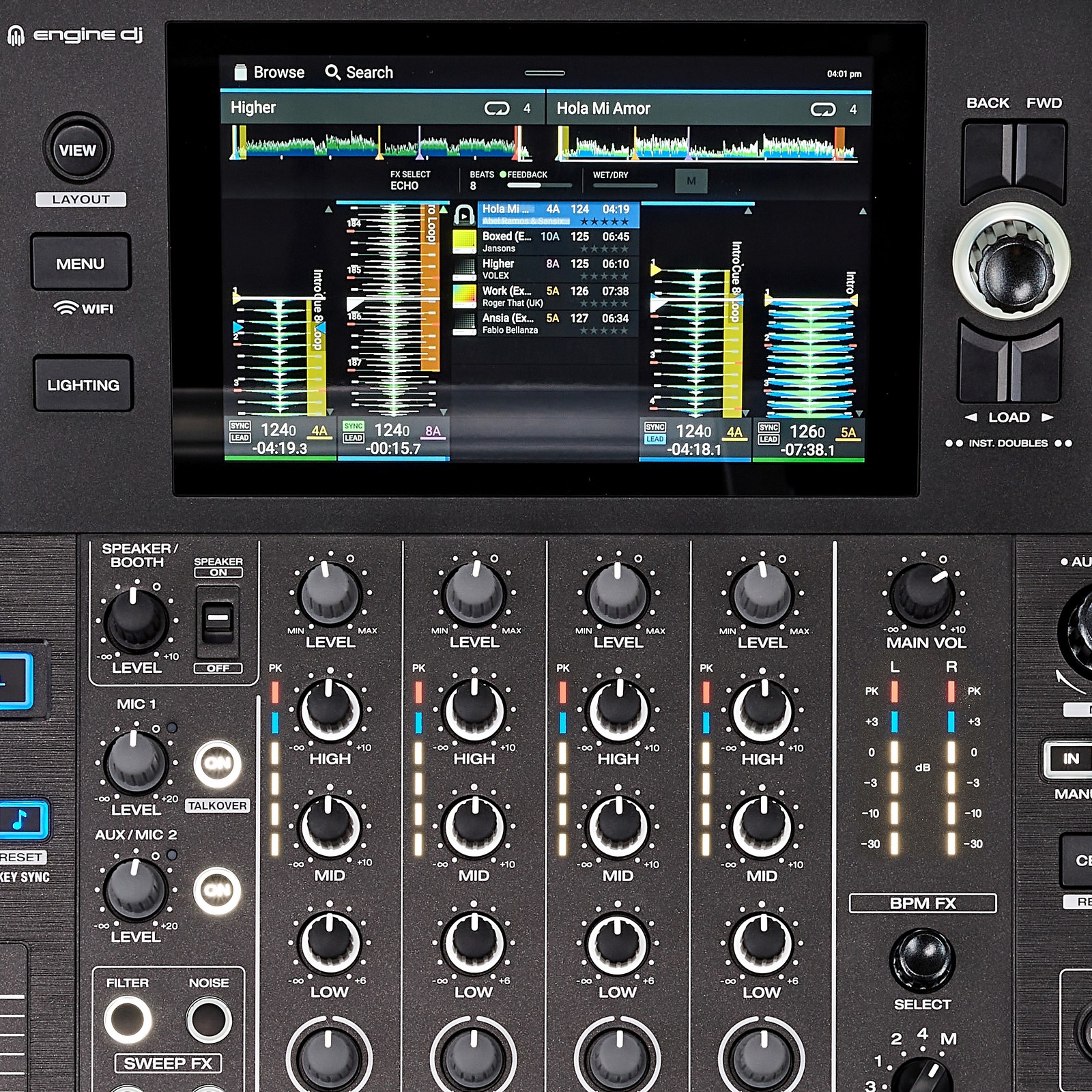This screenshot has width=1092, height=1092.
Task: Touch the large browse encoder knob
Action: click(x=1011, y=261)
